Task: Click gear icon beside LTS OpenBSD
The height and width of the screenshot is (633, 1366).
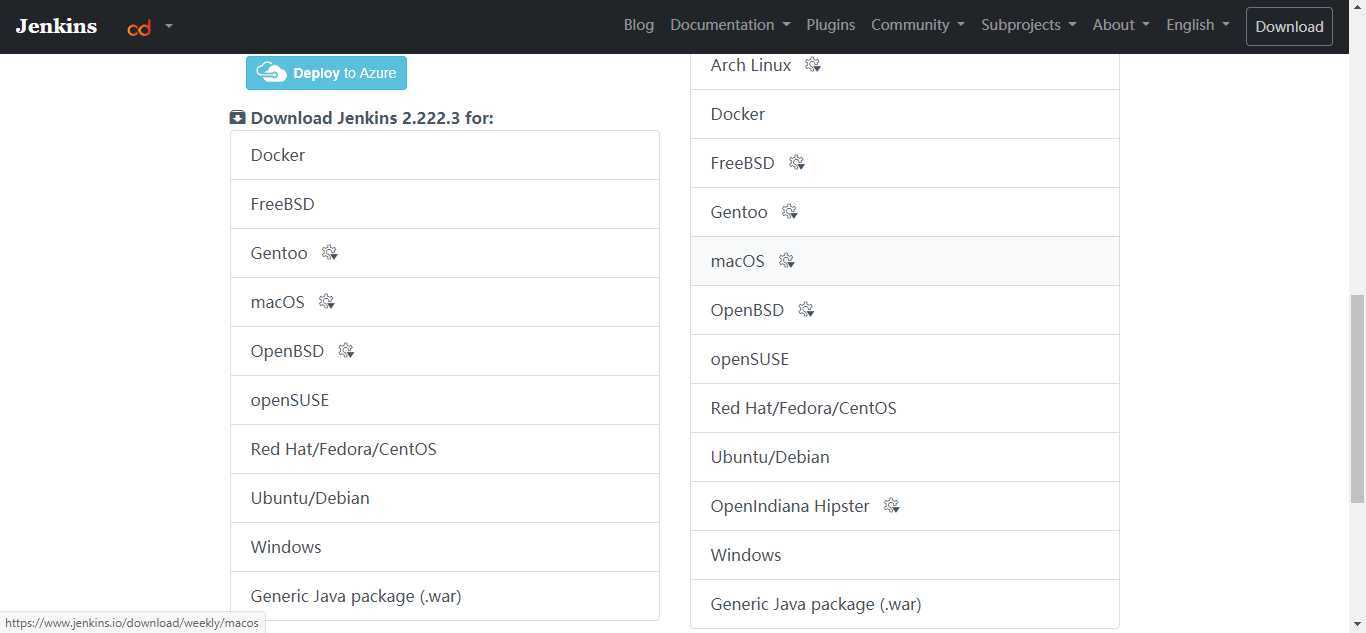Action: click(346, 351)
